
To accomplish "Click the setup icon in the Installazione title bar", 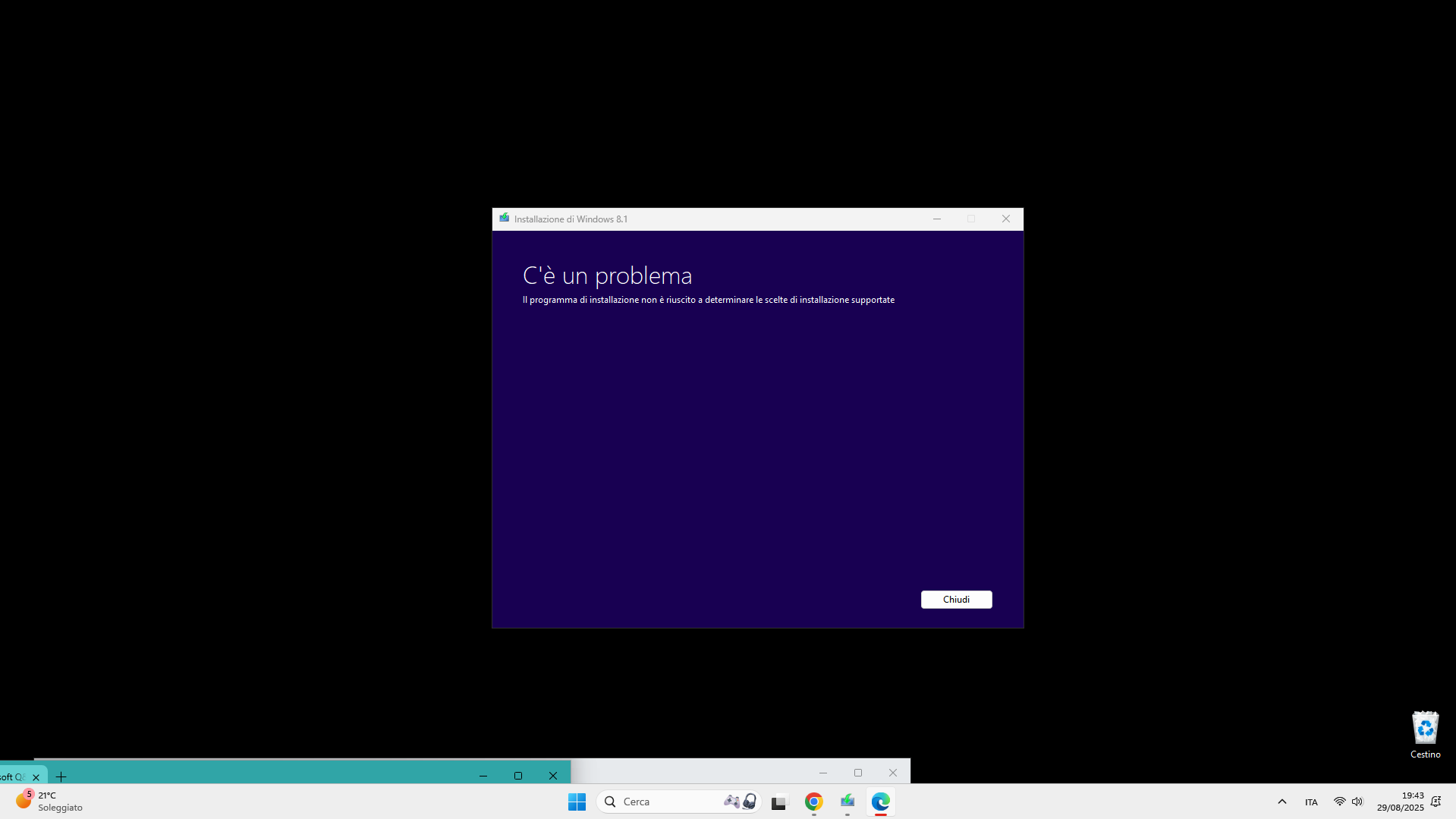I will 504,219.
